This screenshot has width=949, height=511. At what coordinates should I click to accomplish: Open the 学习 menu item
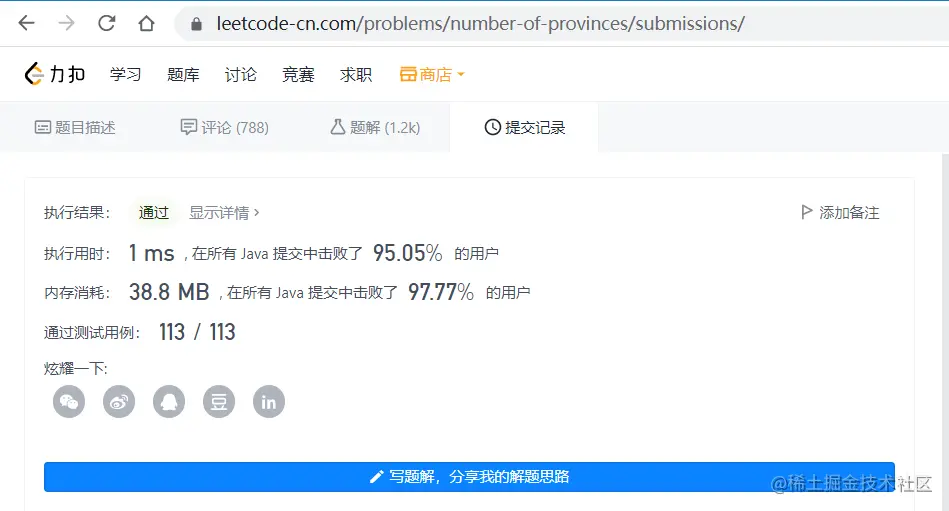tap(125, 74)
